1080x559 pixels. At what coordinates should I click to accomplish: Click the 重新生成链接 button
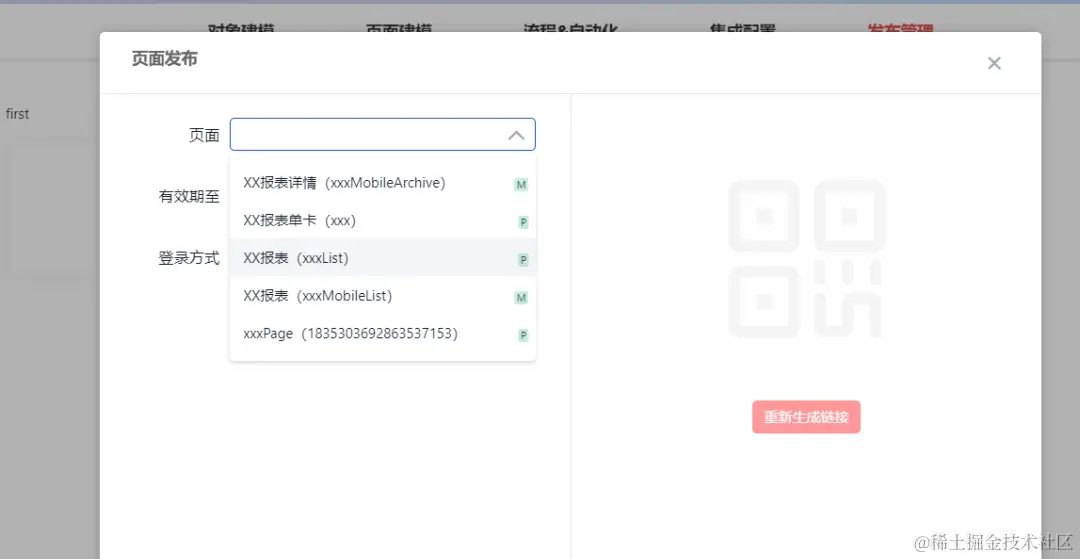[x=806, y=417]
